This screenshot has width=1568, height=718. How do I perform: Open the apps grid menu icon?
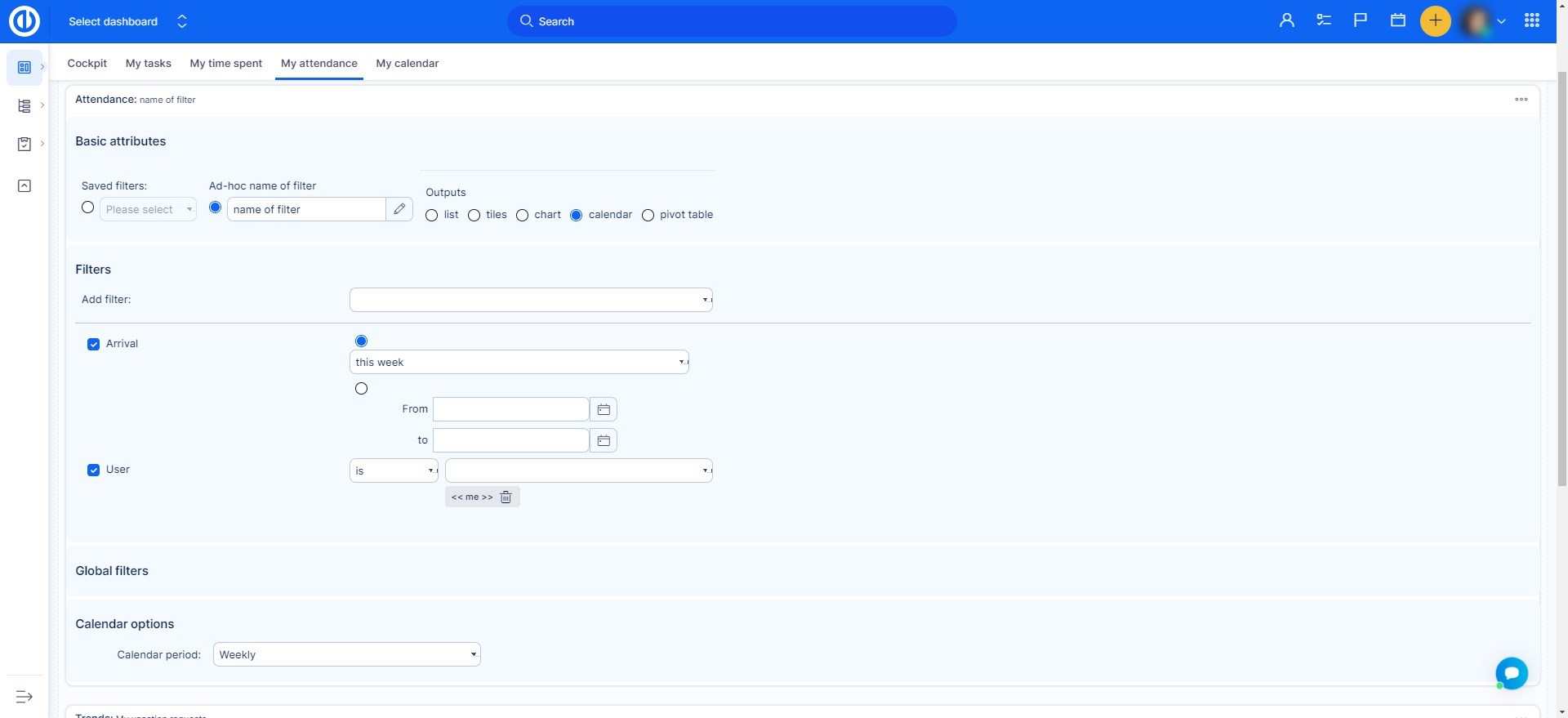click(x=1531, y=21)
